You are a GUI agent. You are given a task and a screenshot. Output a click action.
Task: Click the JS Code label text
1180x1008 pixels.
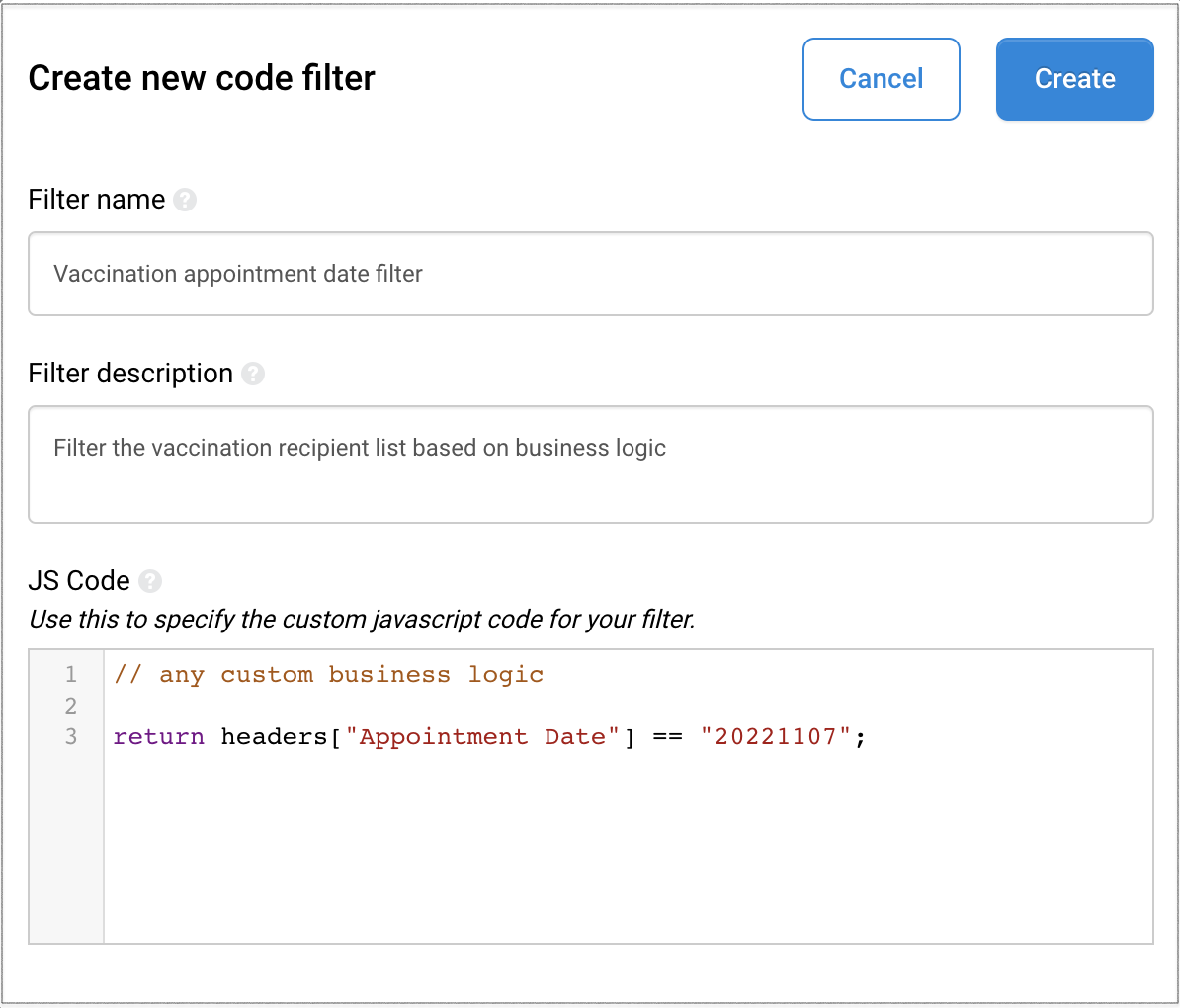coord(79,581)
